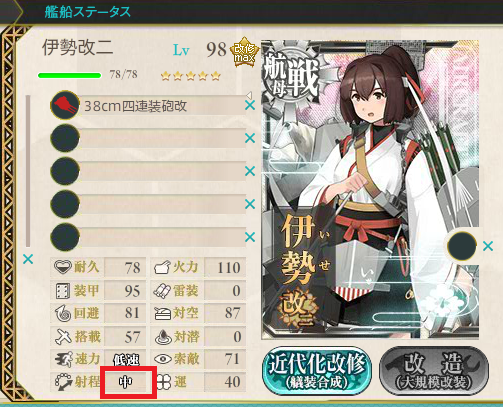Open the extra reinforcement slot circle
The height and width of the screenshot is (407, 503).
(x=462, y=246)
